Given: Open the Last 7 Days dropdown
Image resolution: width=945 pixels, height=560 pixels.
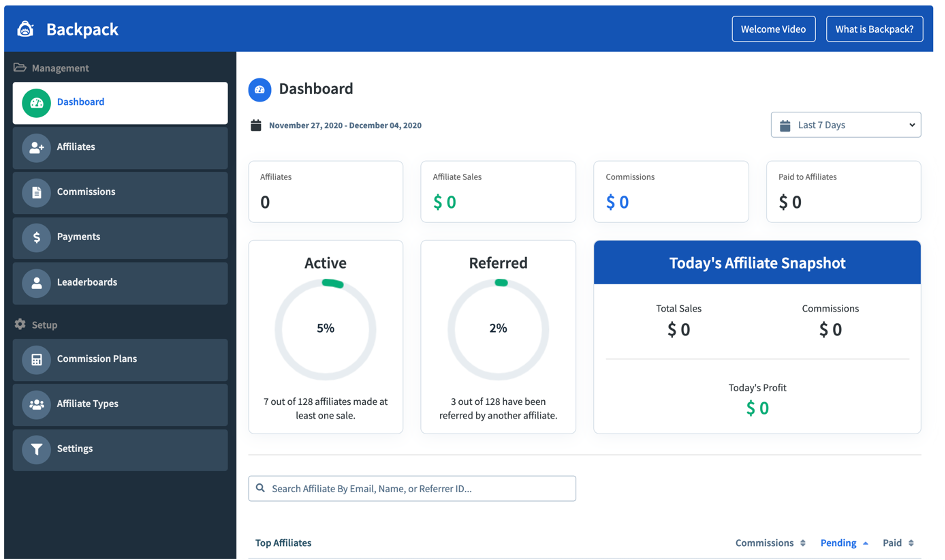Looking at the screenshot, I should coord(846,125).
